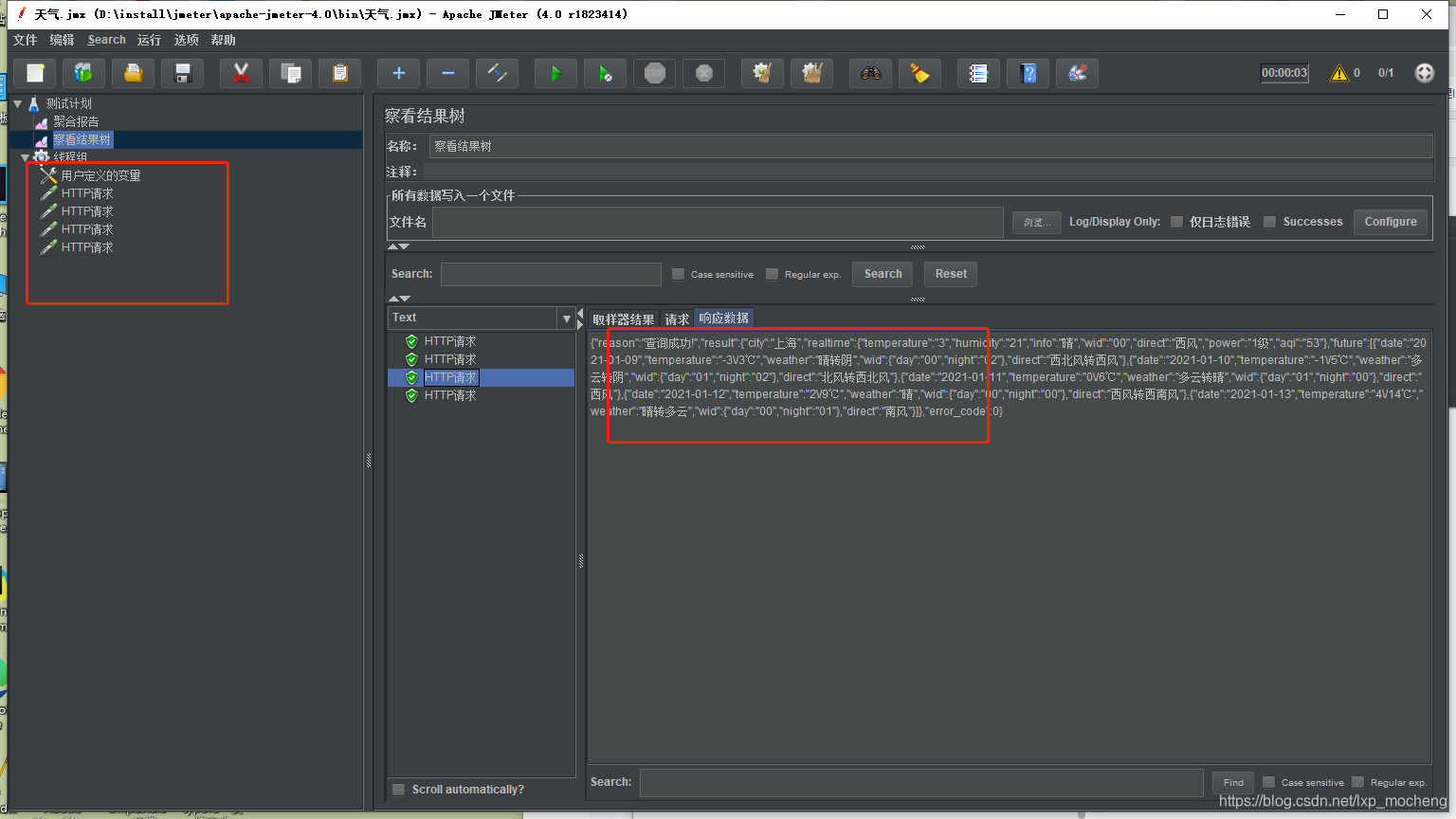This screenshot has height=819, width=1456.
Task: Click the upper Search text field
Action: point(551,274)
